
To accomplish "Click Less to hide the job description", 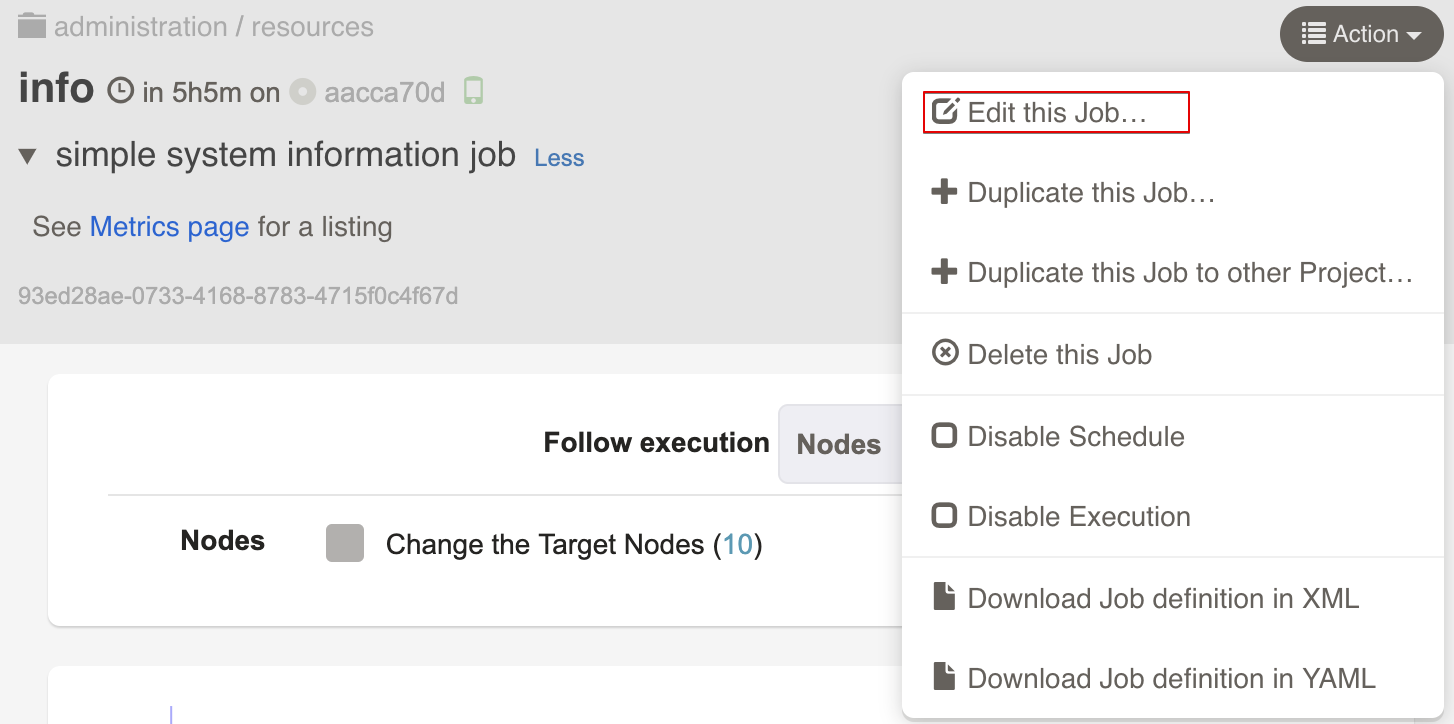I will click(558, 157).
